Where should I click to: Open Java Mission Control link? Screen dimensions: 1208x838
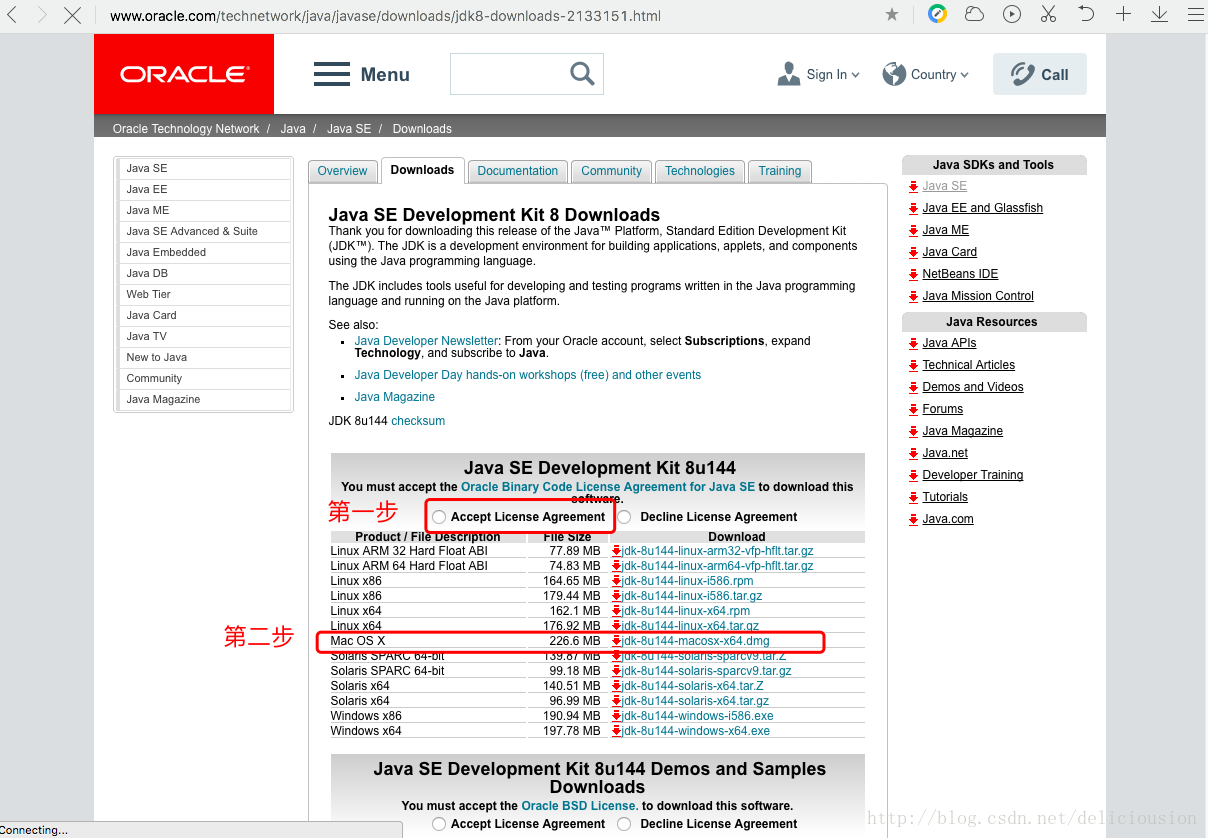[x=978, y=296]
